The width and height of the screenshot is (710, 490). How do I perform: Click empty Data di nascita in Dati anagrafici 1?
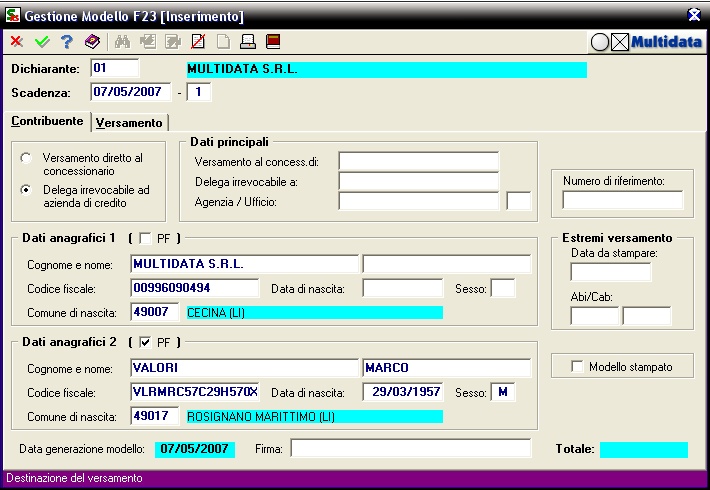coord(403,288)
